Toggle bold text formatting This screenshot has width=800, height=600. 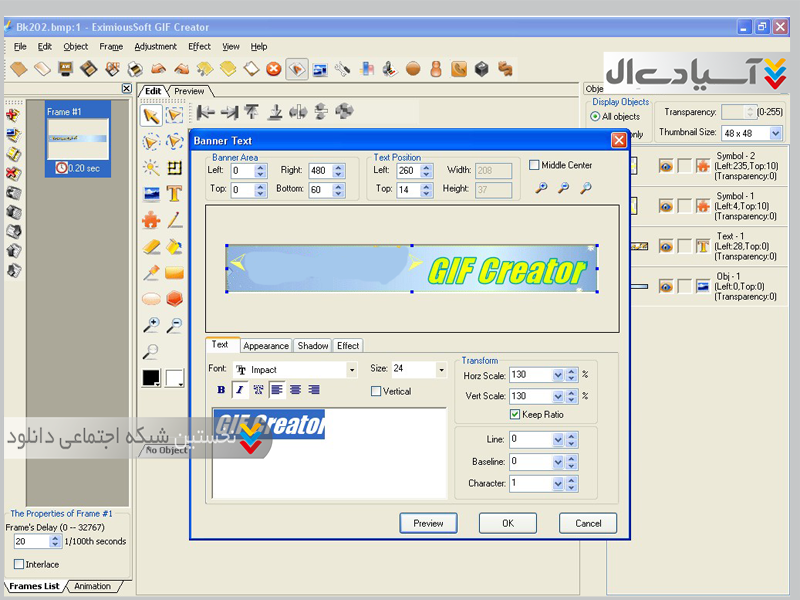tap(221, 390)
